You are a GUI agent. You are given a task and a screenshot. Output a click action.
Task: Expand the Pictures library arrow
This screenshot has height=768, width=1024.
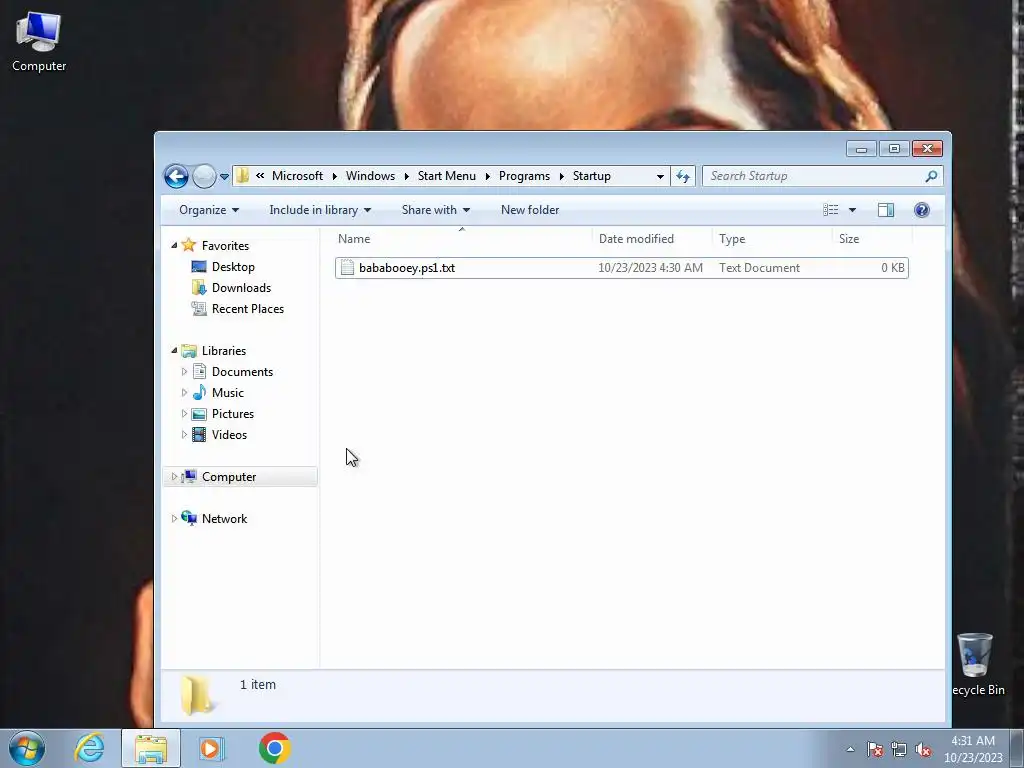[184, 413]
